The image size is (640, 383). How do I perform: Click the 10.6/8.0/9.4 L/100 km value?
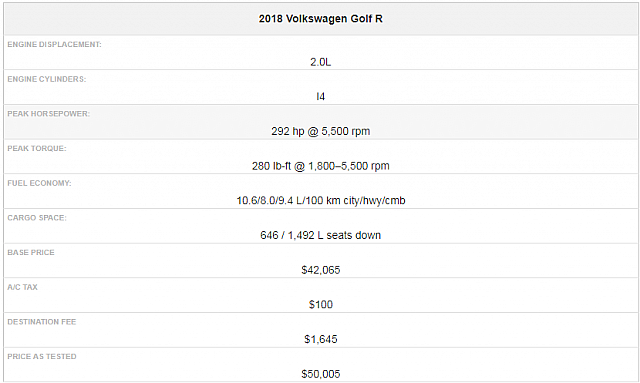point(320,201)
